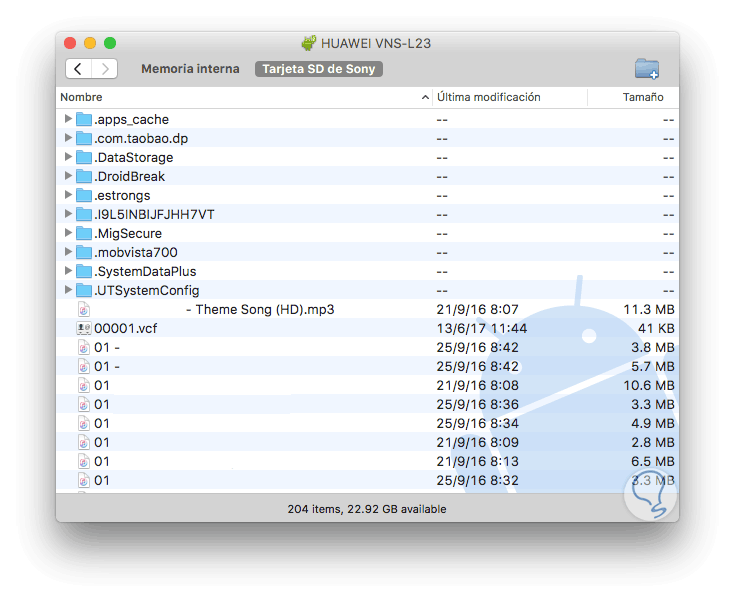735x602 pixels.
Task: Expand the .DataStorage folder triangle
Action: (68, 157)
